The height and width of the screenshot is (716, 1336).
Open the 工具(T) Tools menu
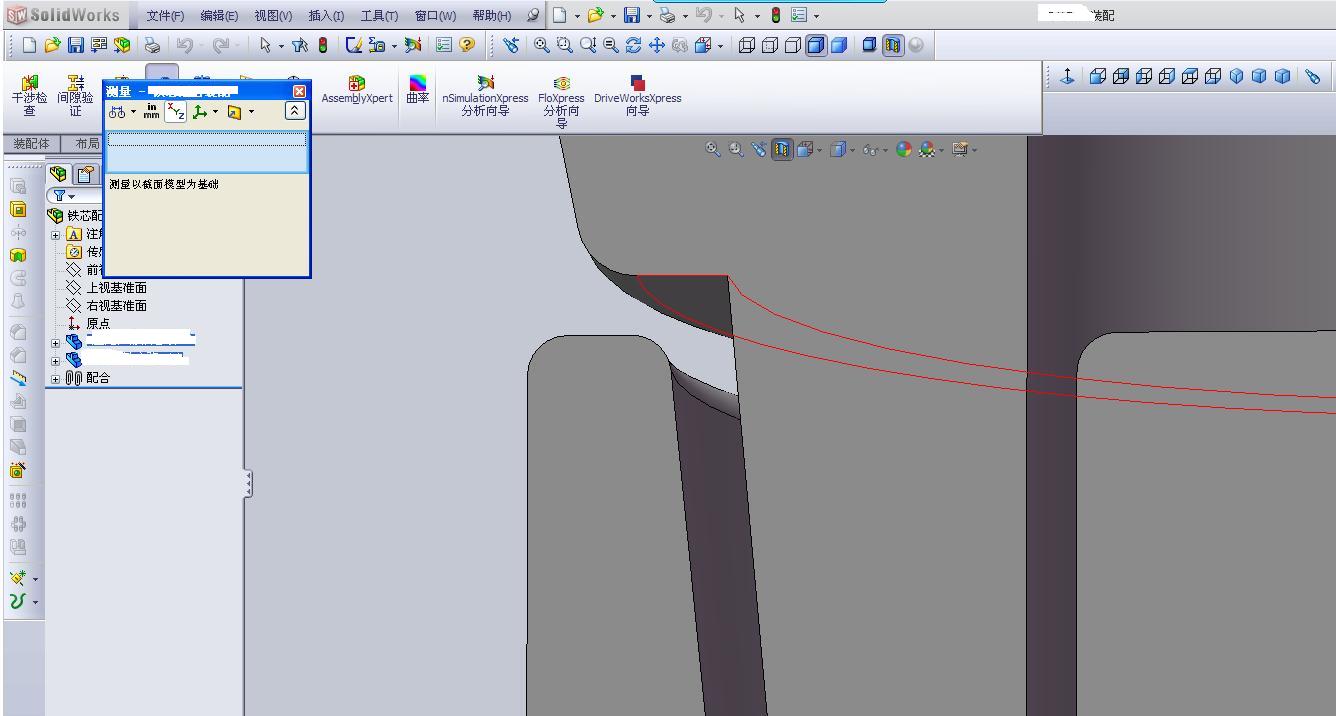click(379, 15)
